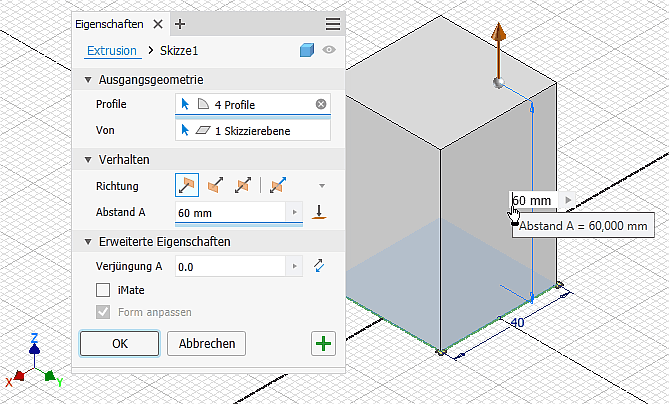The height and width of the screenshot is (404, 669).
Task: Enable the iMate checkbox
Action: [x=103, y=290]
